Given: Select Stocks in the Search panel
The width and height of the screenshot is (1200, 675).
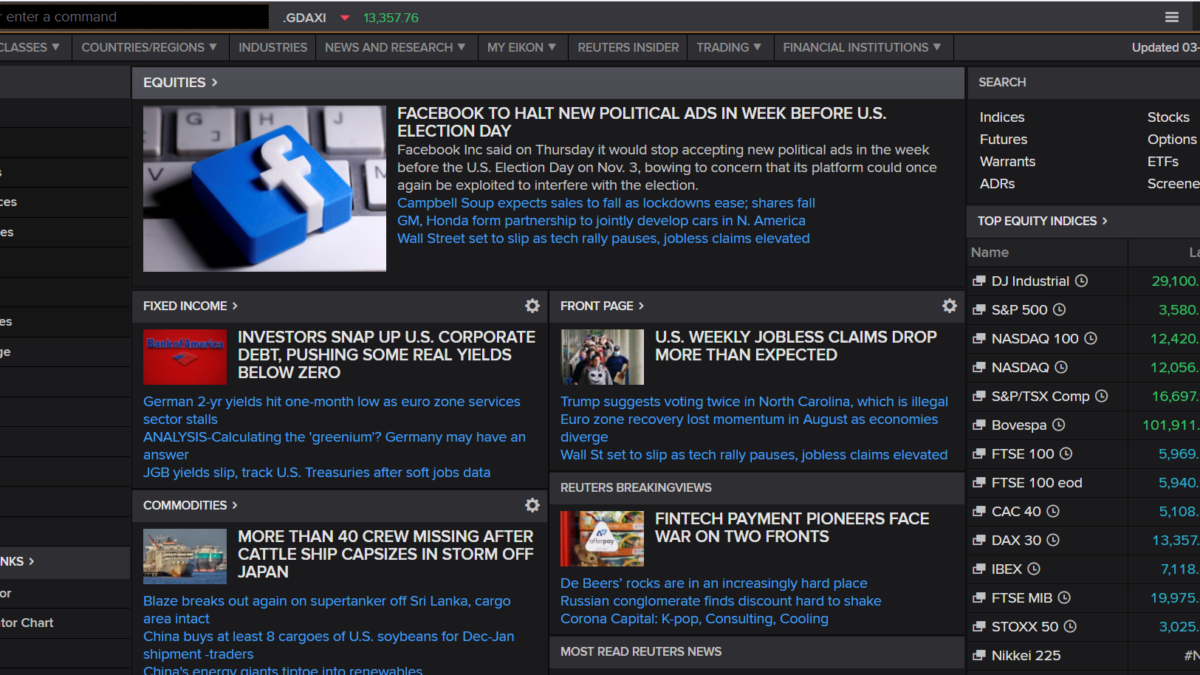Looking at the screenshot, I should (1168, 117).
